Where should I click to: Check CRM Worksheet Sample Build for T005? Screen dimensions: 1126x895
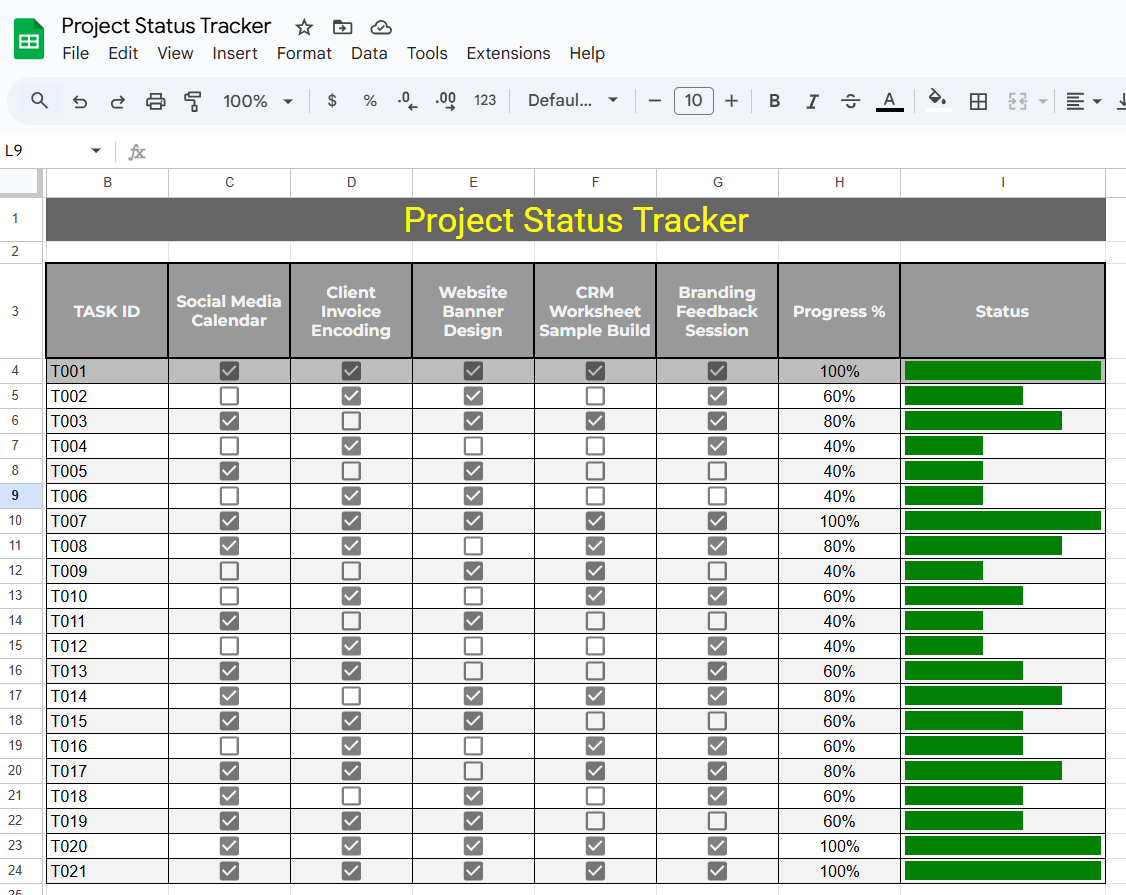(595, 471)
